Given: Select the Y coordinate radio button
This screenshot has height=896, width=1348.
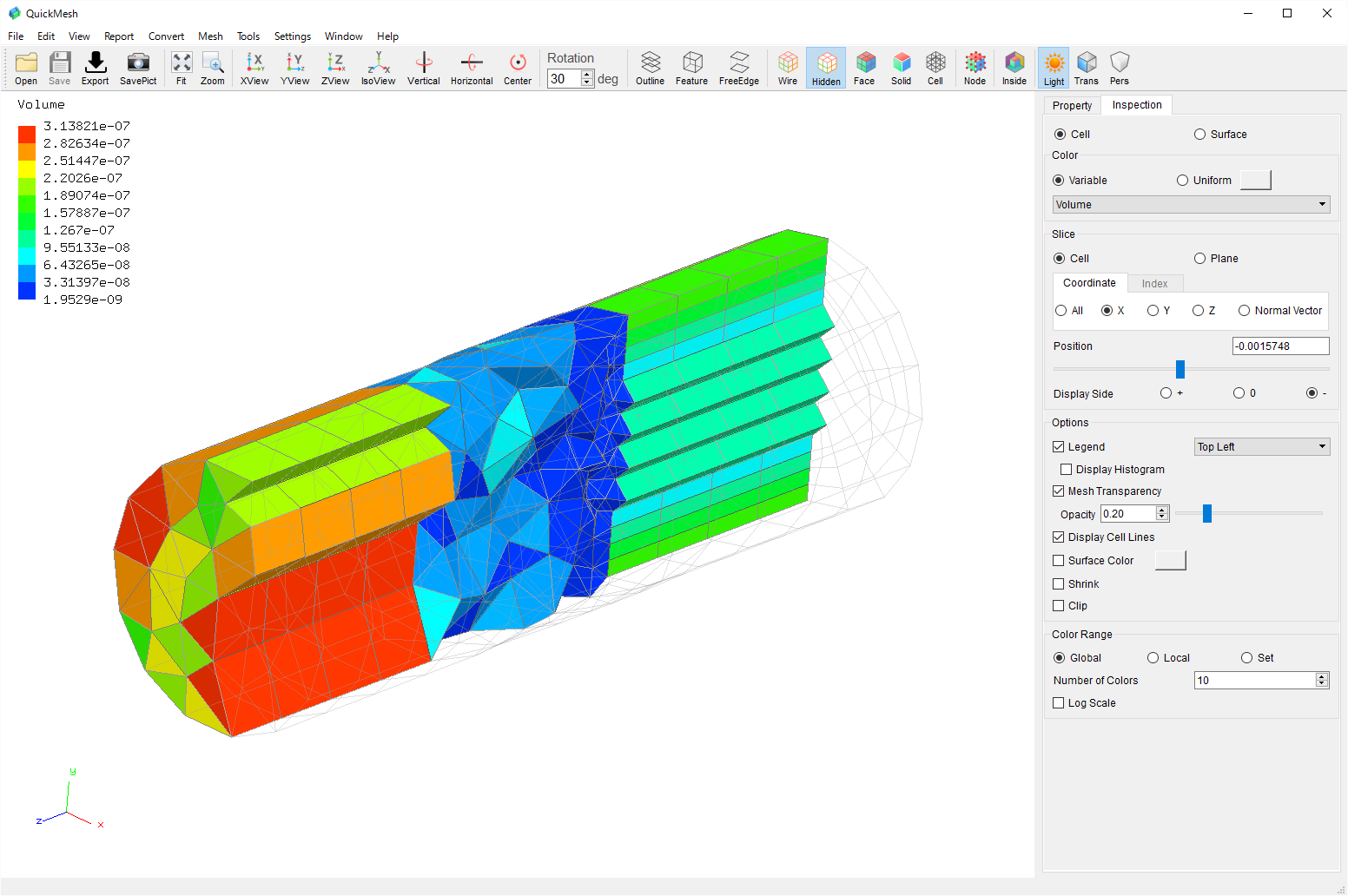Looking at the screenshot, I should coord(1153,311).
